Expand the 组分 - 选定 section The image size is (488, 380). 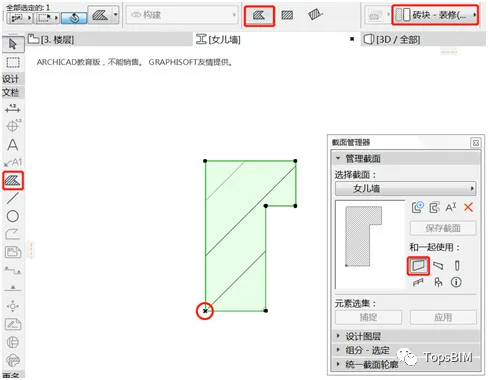pyautogui.click(x=406, y=350)
